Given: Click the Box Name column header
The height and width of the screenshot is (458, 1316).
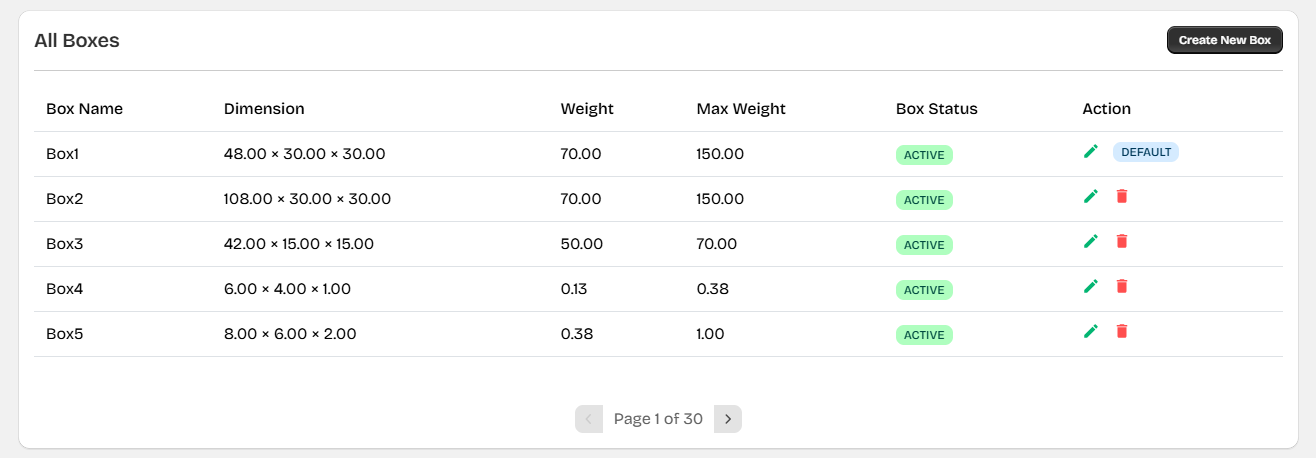Looking at the screenshot, I should [84, 108].
